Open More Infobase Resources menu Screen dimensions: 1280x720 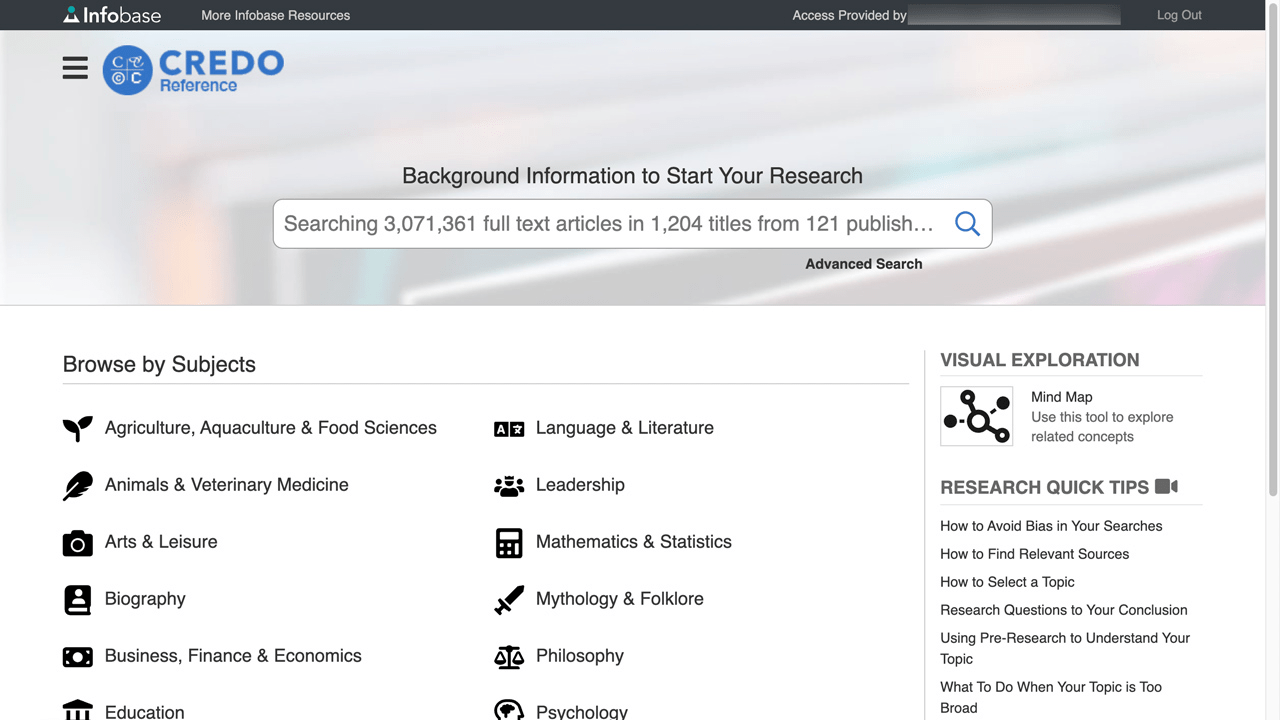pyautogui.click(x=275, y=15)
